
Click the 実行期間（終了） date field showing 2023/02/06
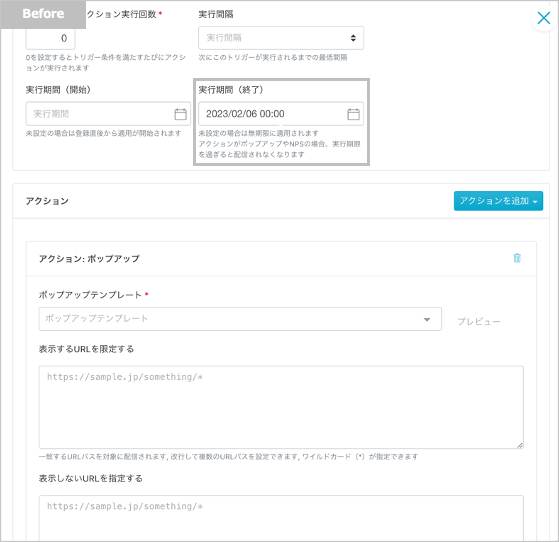[x=281, y=114]
